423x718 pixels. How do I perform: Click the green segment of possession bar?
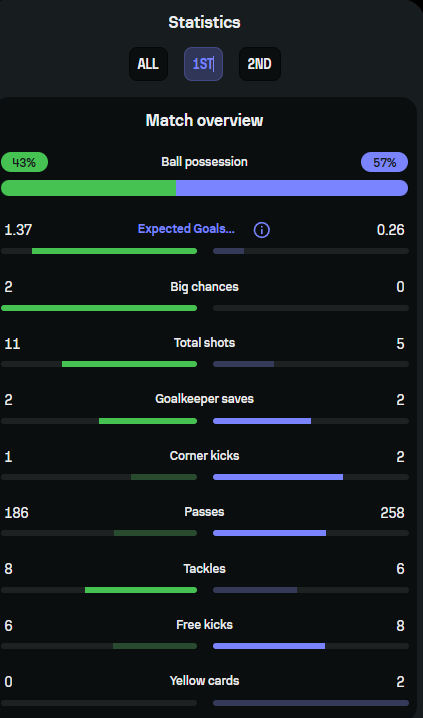[88, 188]
